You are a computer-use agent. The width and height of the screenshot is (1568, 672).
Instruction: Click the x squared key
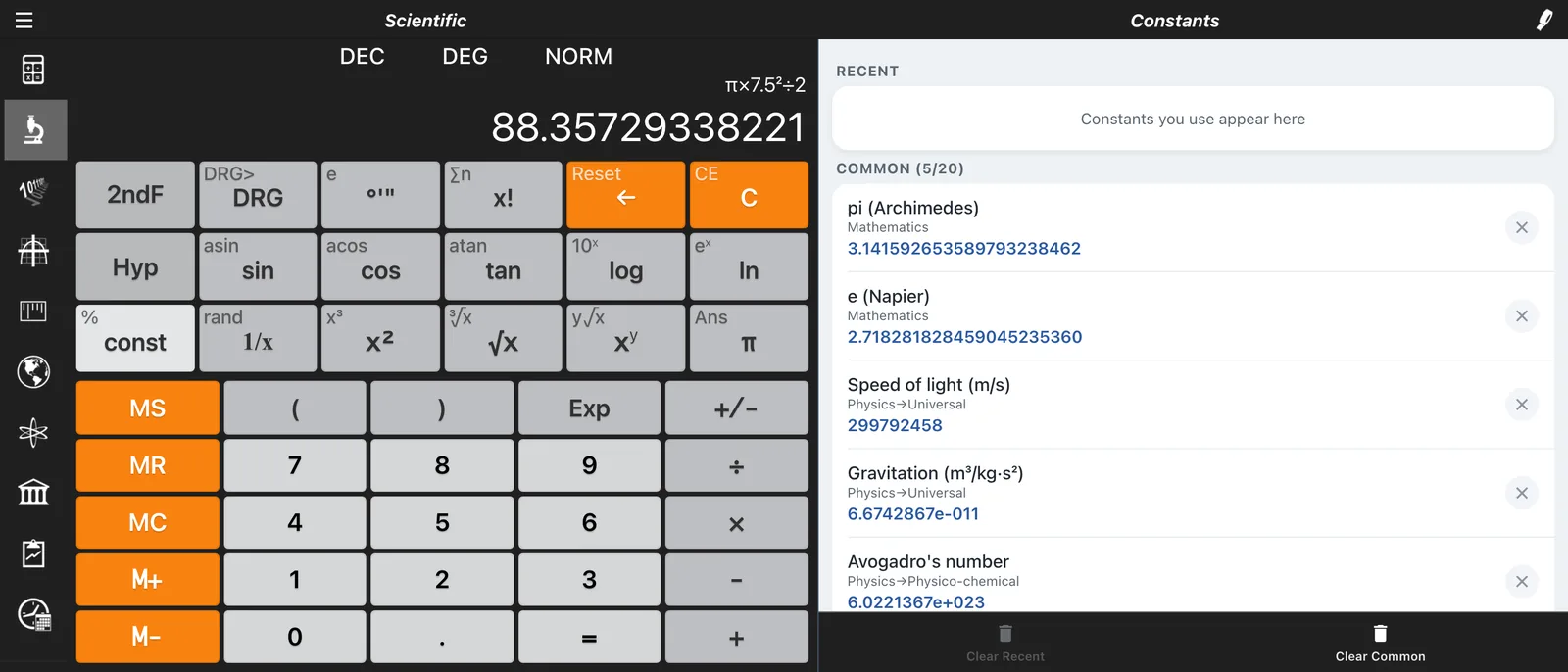[380, 338]
